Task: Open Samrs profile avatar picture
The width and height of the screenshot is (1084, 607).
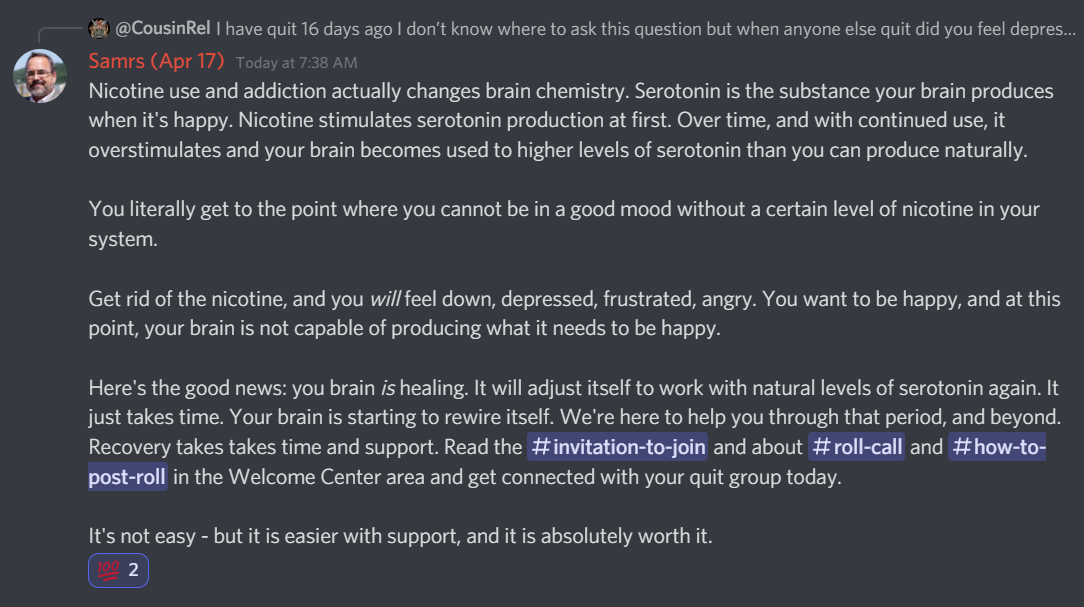Action: click(x=40, y=76)
